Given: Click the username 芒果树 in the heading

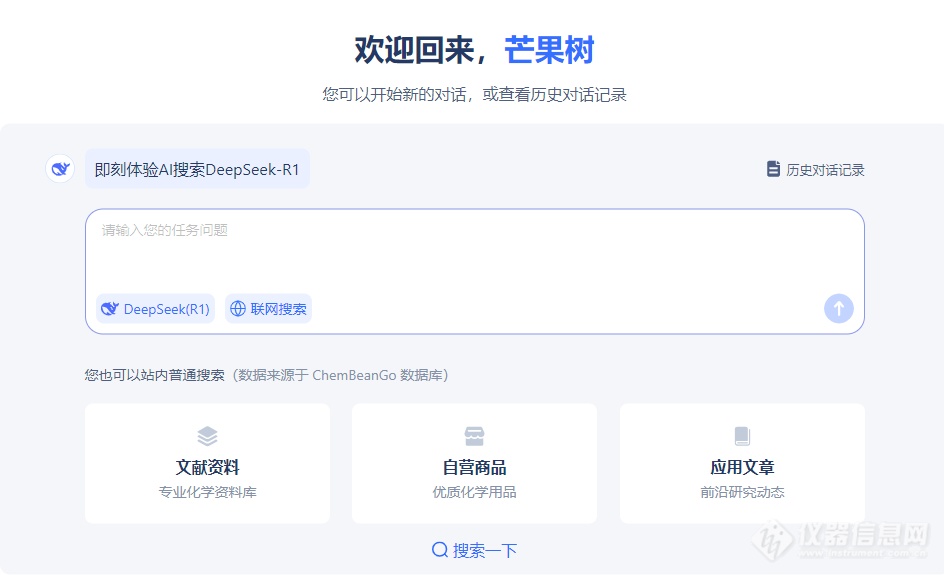Looking at the screenshot, I should (x=549, y=50).
